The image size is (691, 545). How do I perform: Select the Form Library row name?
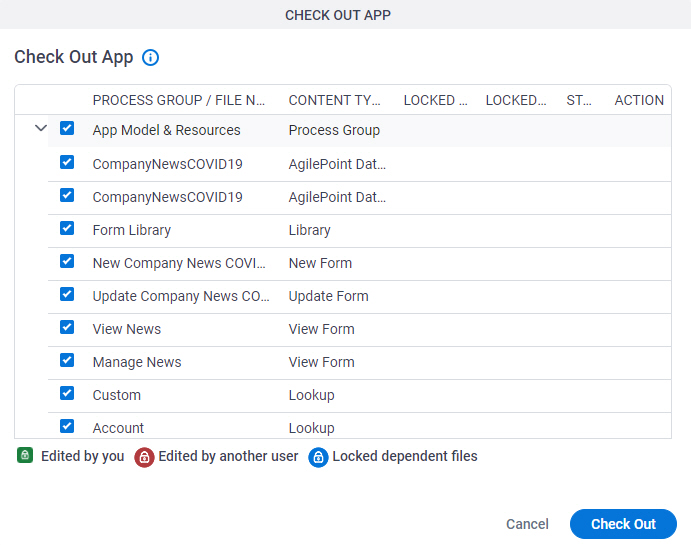tap(131, 230)
